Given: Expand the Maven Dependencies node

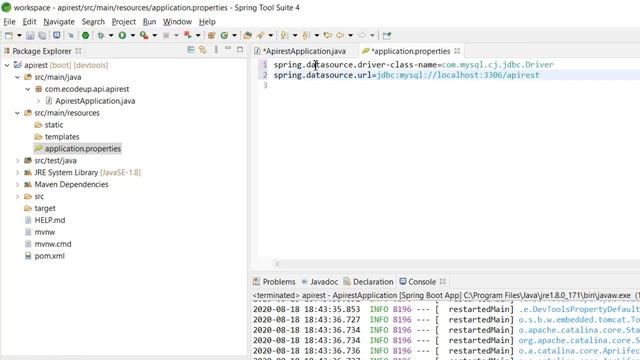Looking at the screenshot, I should [17, 184].
